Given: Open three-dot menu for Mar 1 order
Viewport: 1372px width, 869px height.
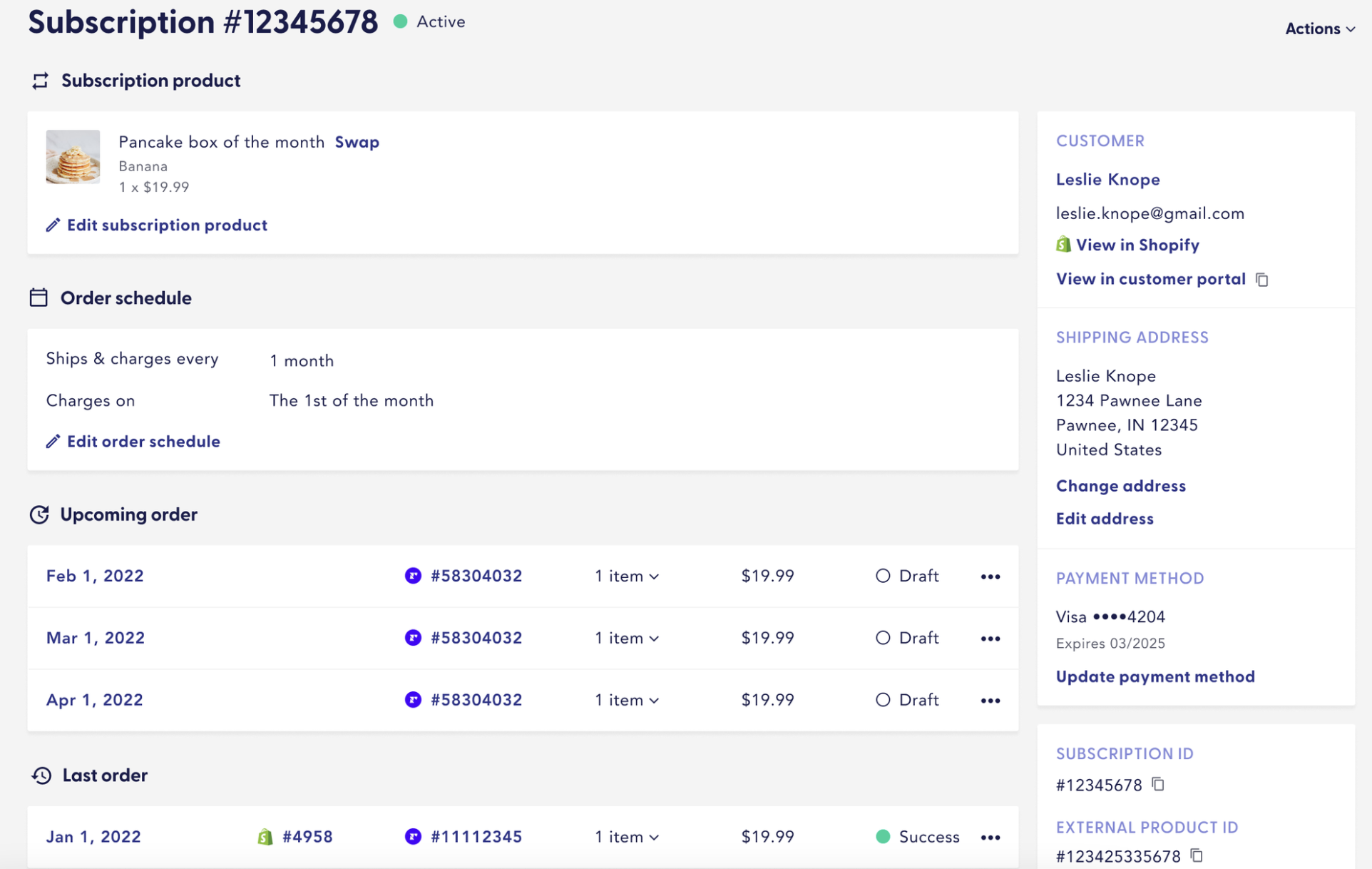Looking at the screenshot, I should [x=990, y=639].
